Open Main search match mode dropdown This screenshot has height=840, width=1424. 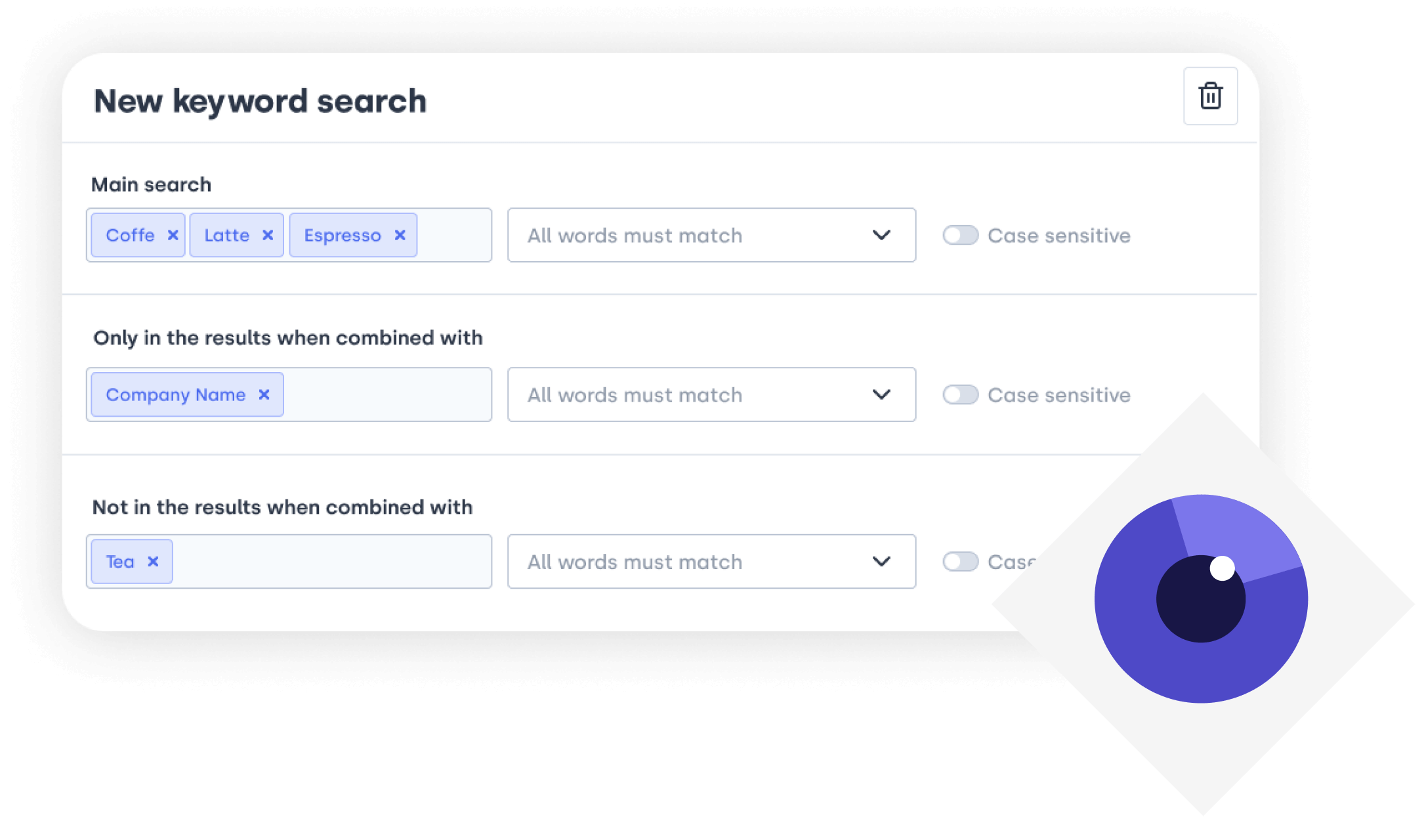pos(711,235)
